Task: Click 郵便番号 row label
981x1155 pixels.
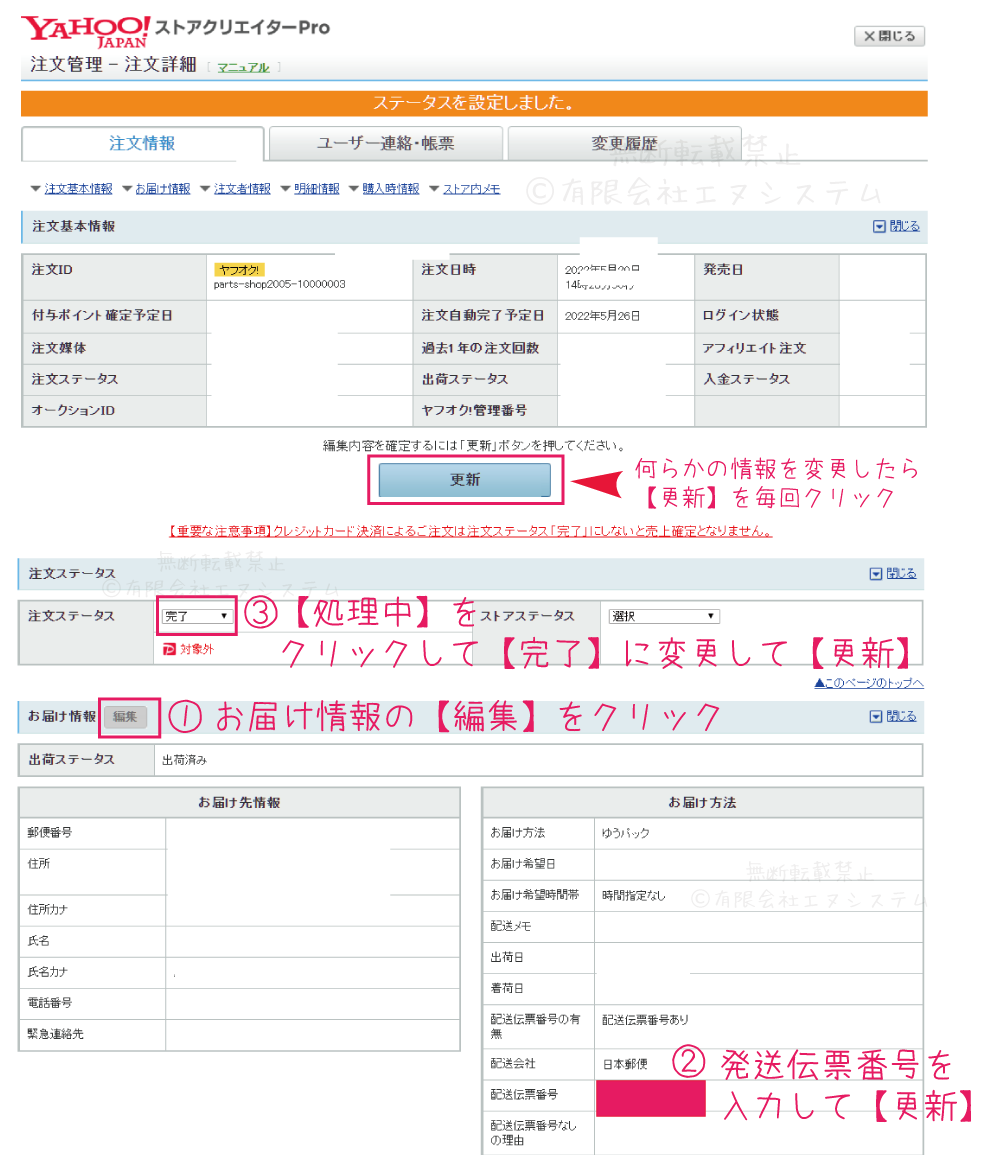Action: (49, 832)
